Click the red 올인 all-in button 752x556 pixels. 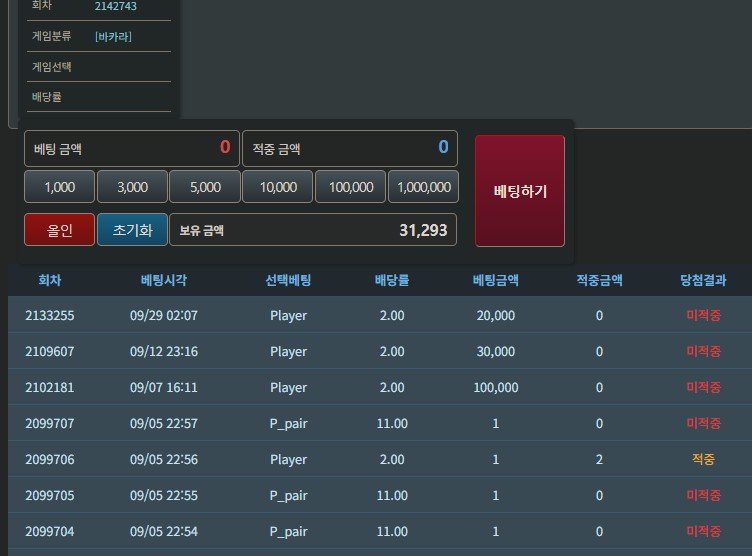click(x=59, y=230)
